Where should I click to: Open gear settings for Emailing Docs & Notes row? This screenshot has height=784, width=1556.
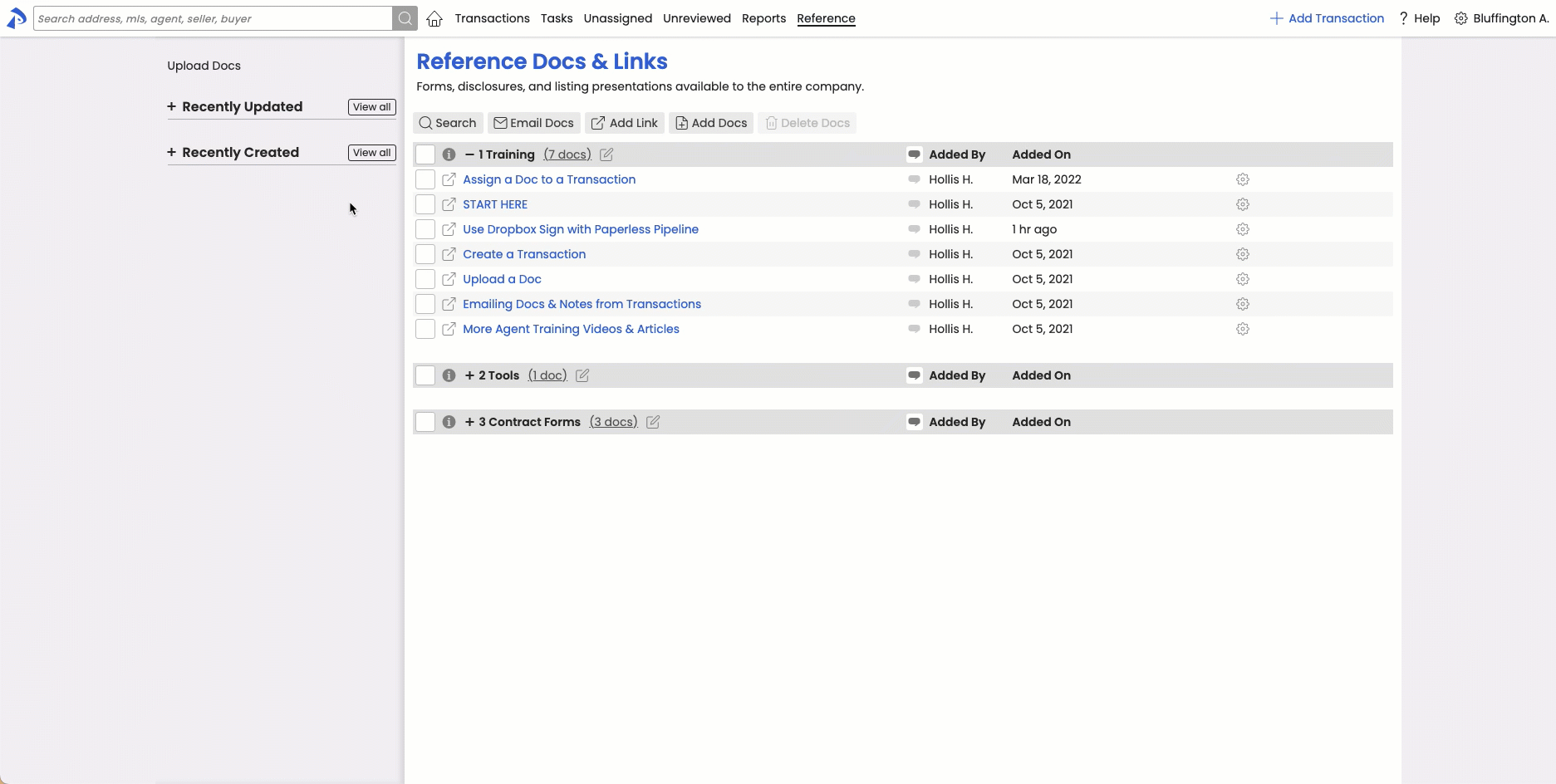point(1243,304)
